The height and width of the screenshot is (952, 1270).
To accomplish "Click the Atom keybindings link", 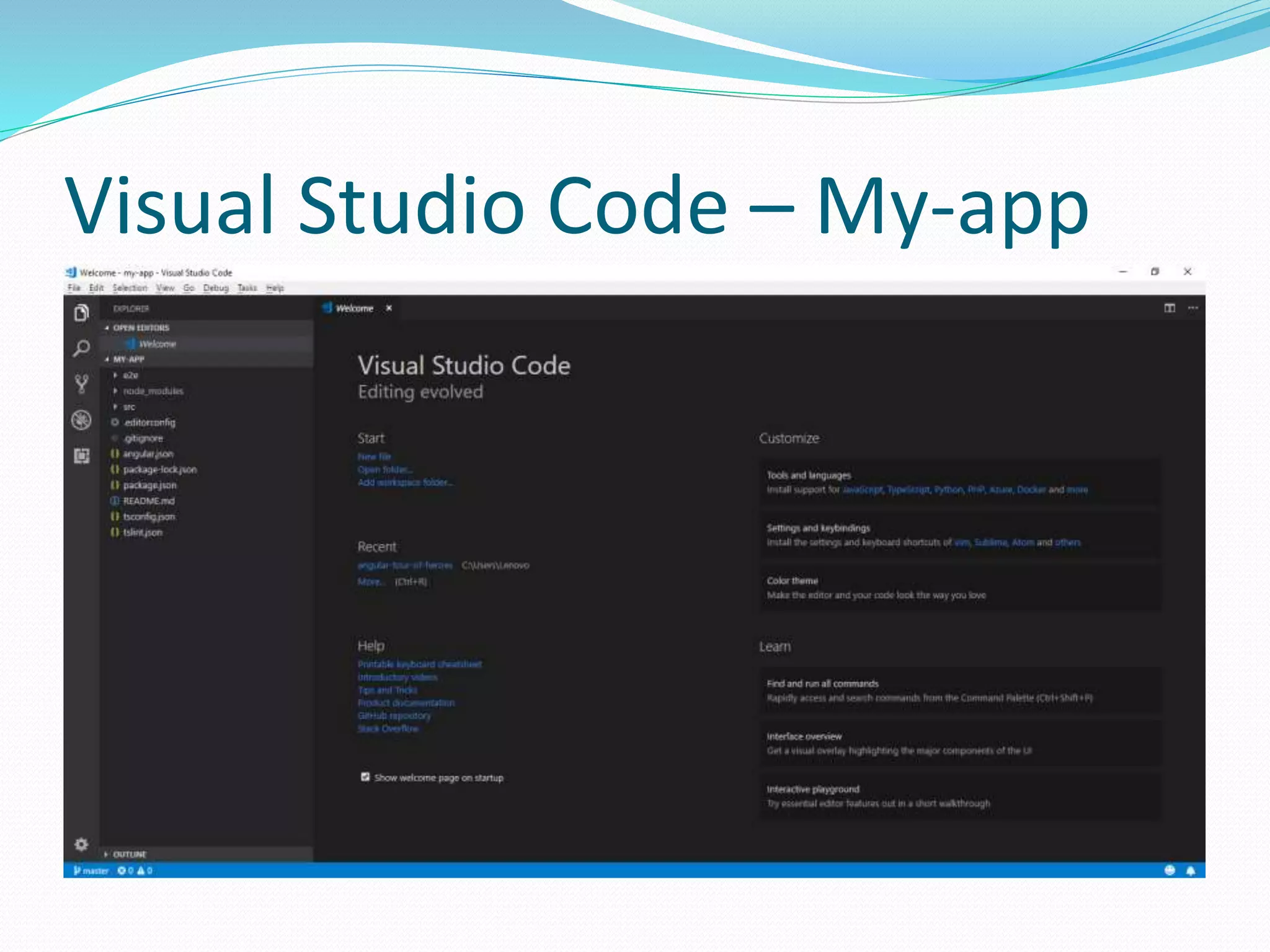I will point(1023,542).
